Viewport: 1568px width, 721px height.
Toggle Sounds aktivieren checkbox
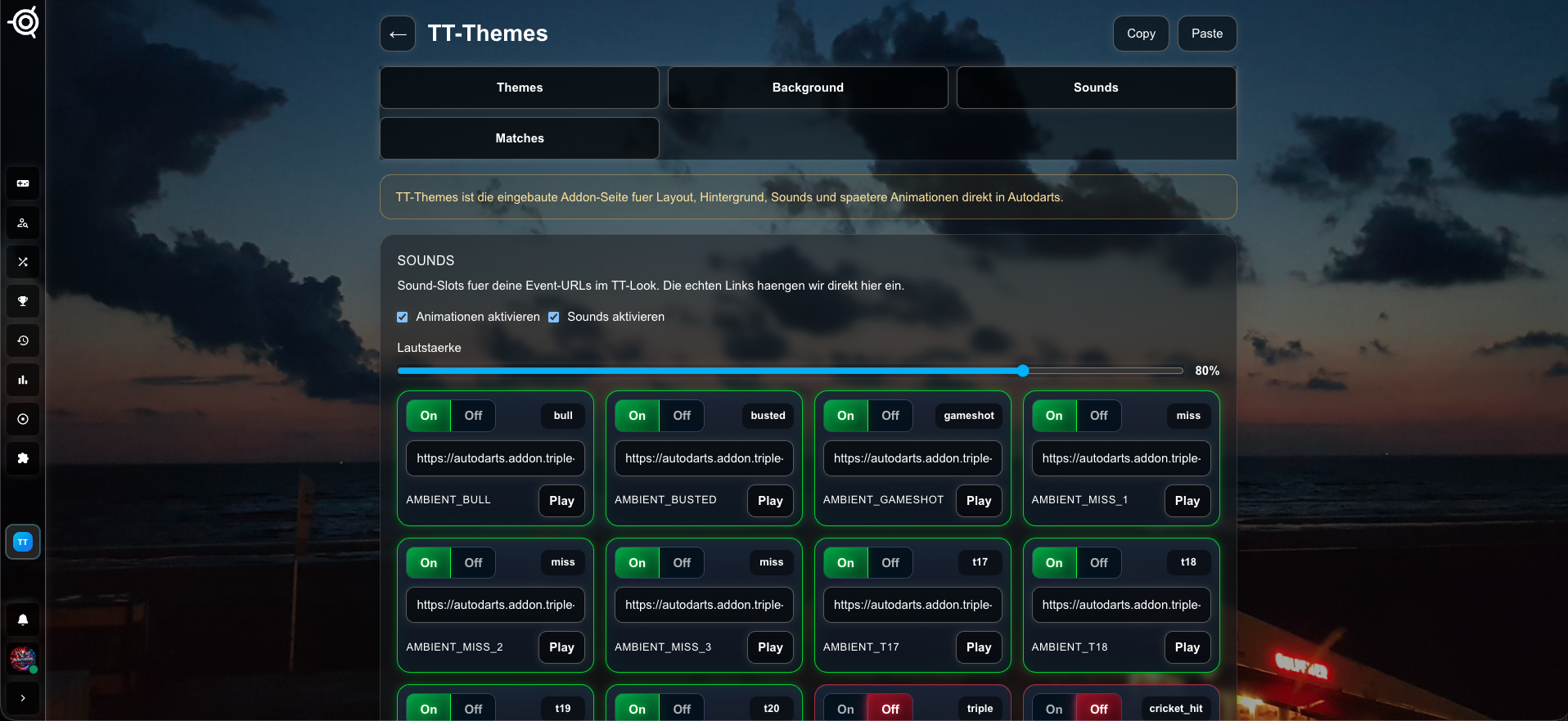point(554,317)
